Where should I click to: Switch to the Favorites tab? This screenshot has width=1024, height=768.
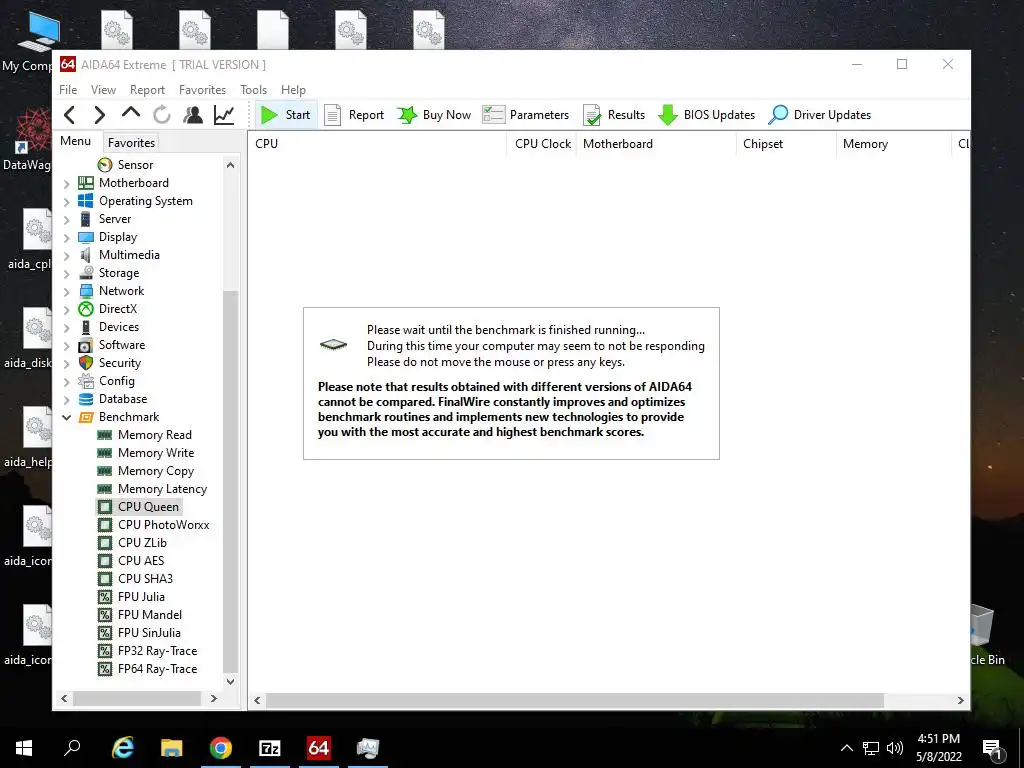click(131, 142)
